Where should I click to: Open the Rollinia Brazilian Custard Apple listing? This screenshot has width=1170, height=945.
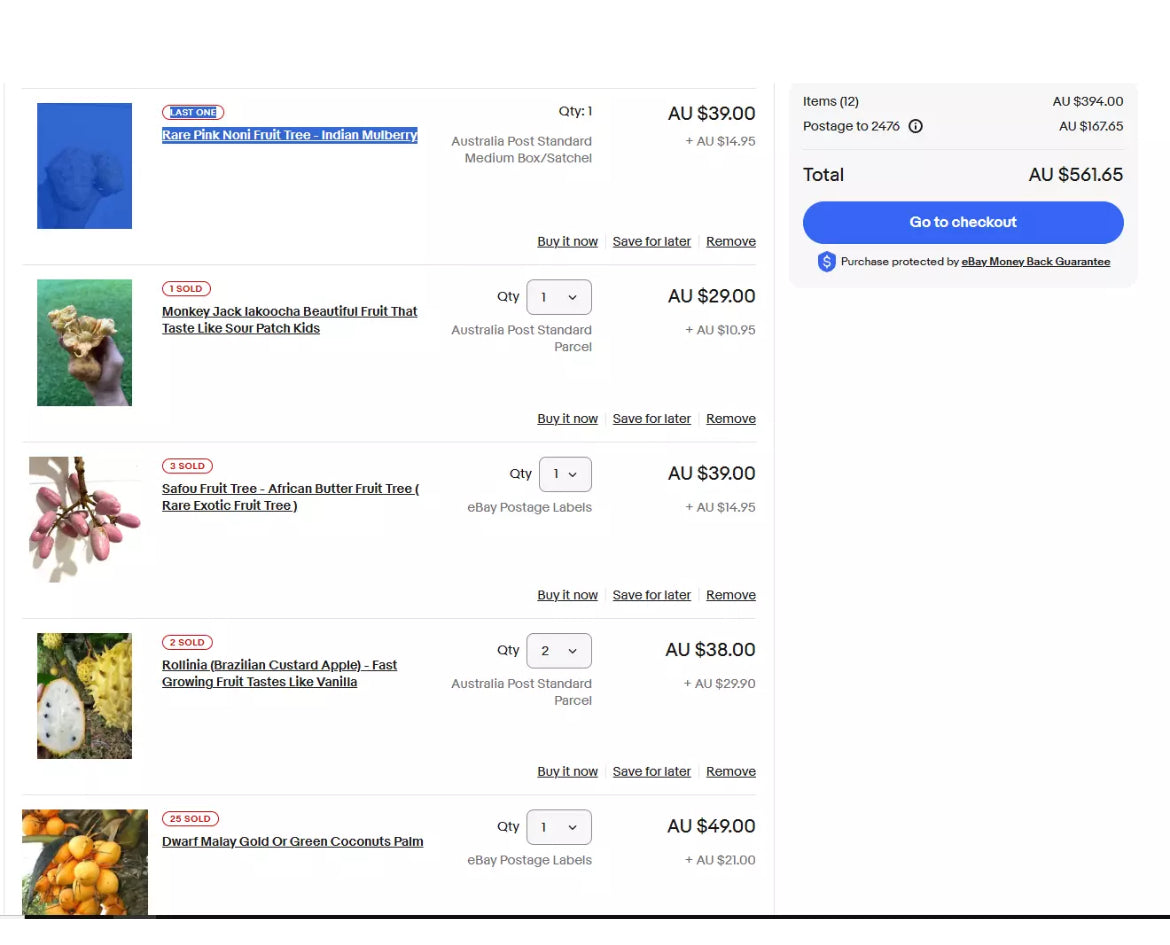pyautogui.click(x=279, y=673)
